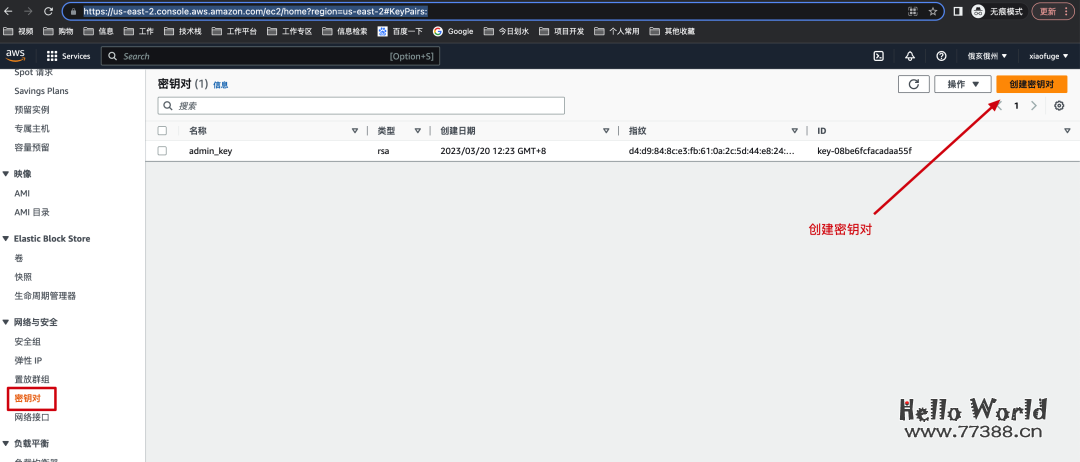
Task: Go to next page of key pairs
Action: coord(1033,105)
